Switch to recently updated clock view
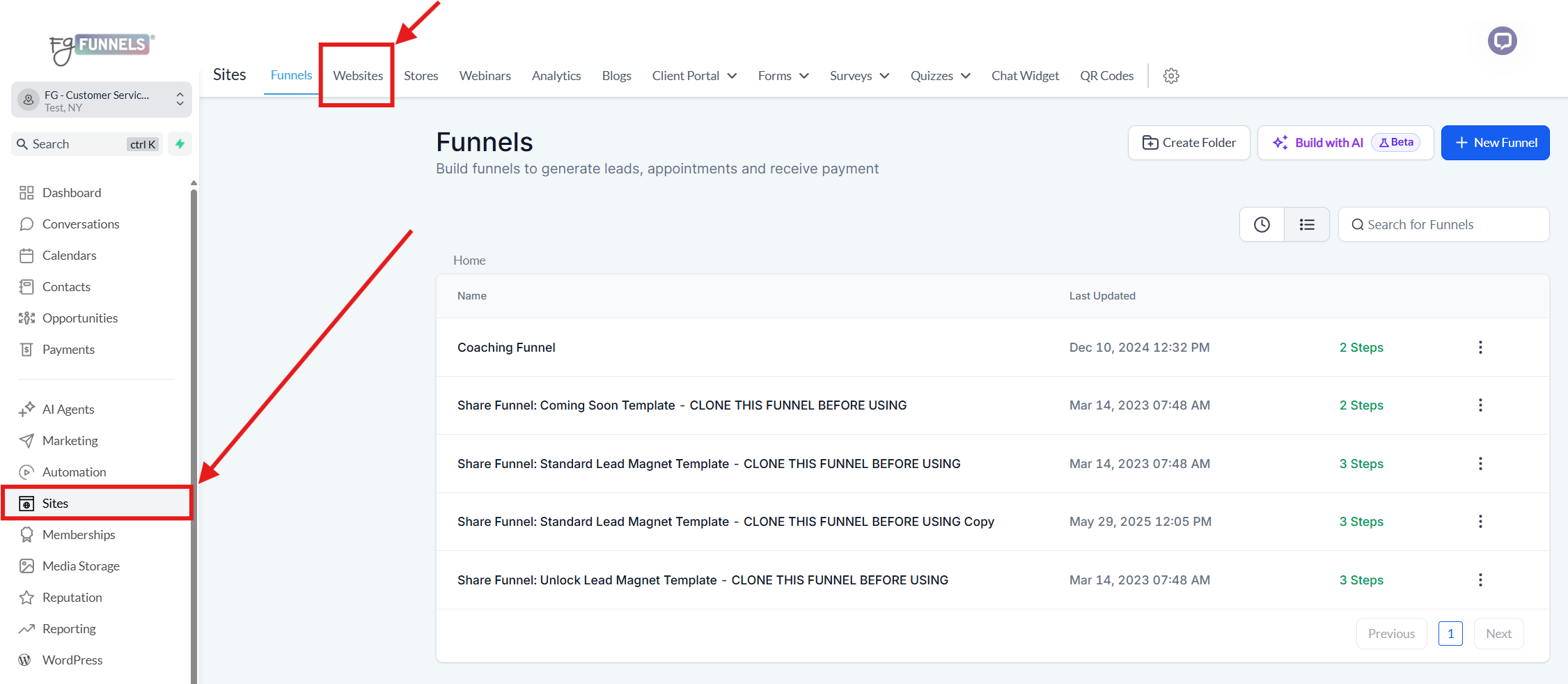1568x684 pixels. [1262, 224]
